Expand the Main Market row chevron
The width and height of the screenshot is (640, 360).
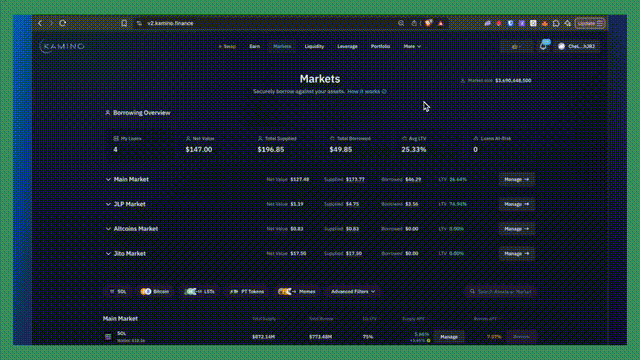(108, 180)
